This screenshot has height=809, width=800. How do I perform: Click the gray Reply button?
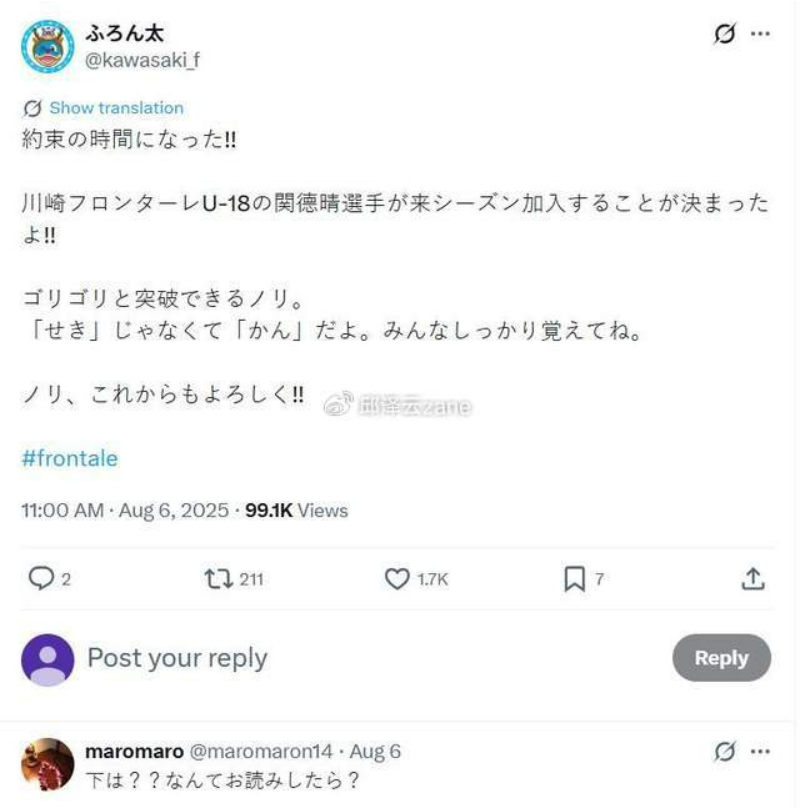click(x=722, y=658)
